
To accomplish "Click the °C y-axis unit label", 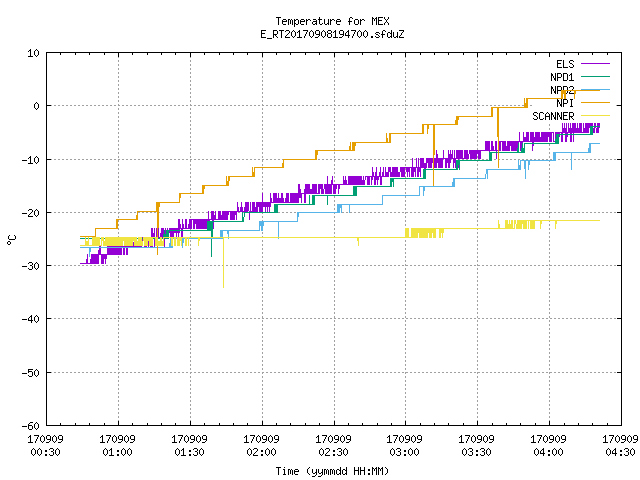I will tap(11, 240).
